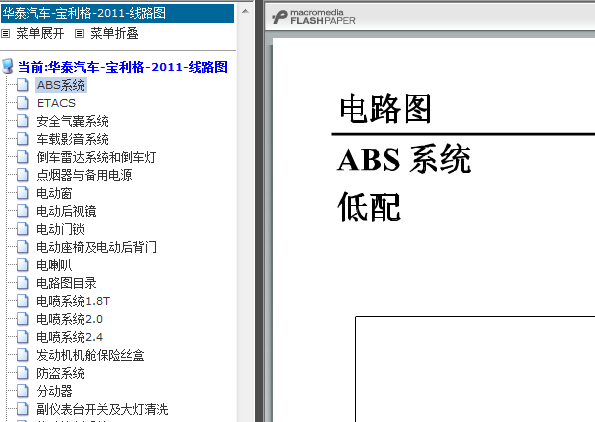
Task: Click the document icon next to 电喇叭
Action: (x=23, y=265)
